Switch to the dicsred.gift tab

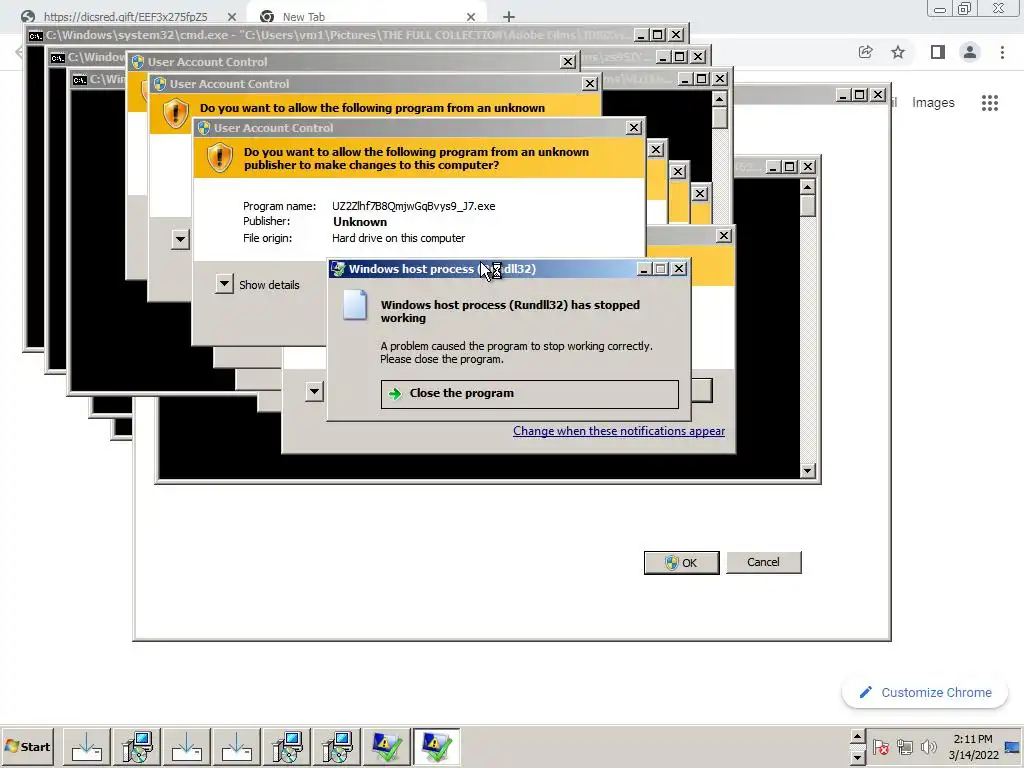tap(125, 17)
